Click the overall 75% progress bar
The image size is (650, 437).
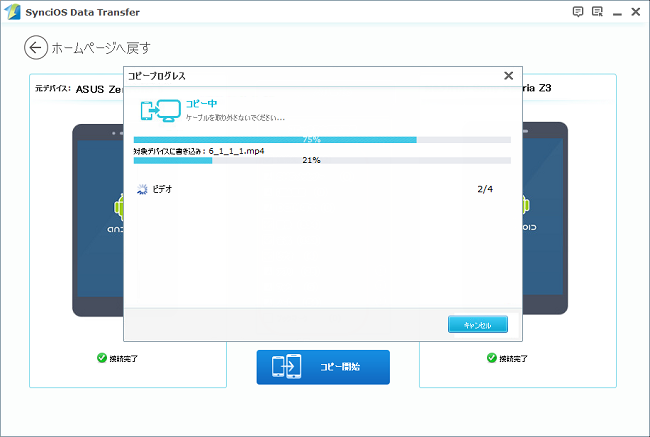[x=322, y=140]
